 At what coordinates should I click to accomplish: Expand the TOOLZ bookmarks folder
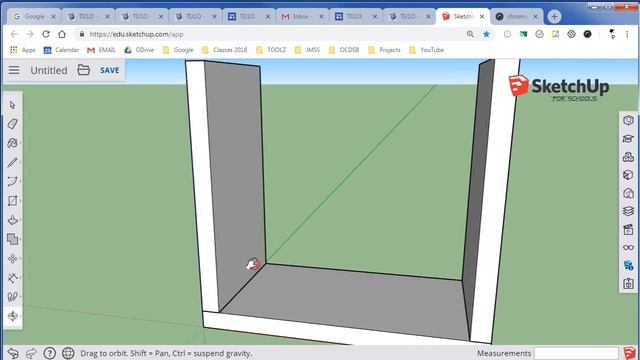coord(271,50)
